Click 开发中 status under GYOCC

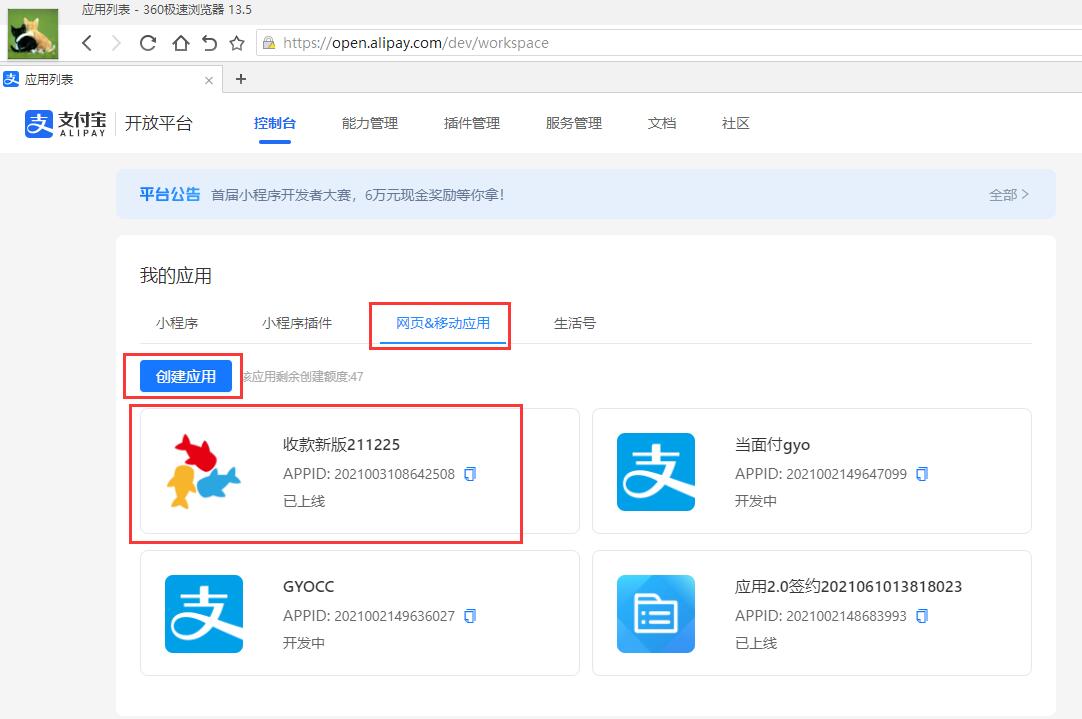(304, 643)
